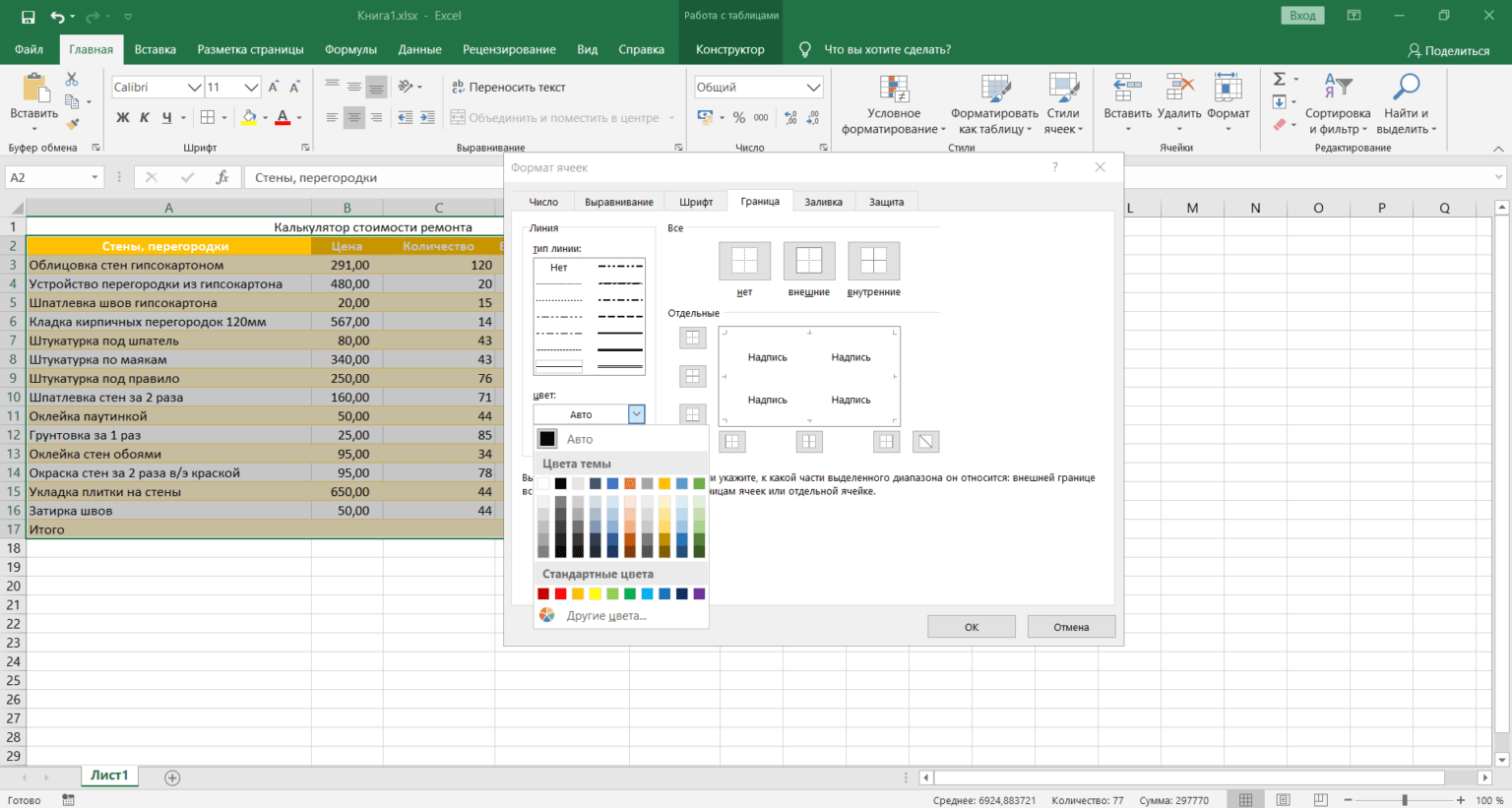Open Стили ячеек gallery
This screenshot has height=808, width=1512.
click(x=1063, y=104)
